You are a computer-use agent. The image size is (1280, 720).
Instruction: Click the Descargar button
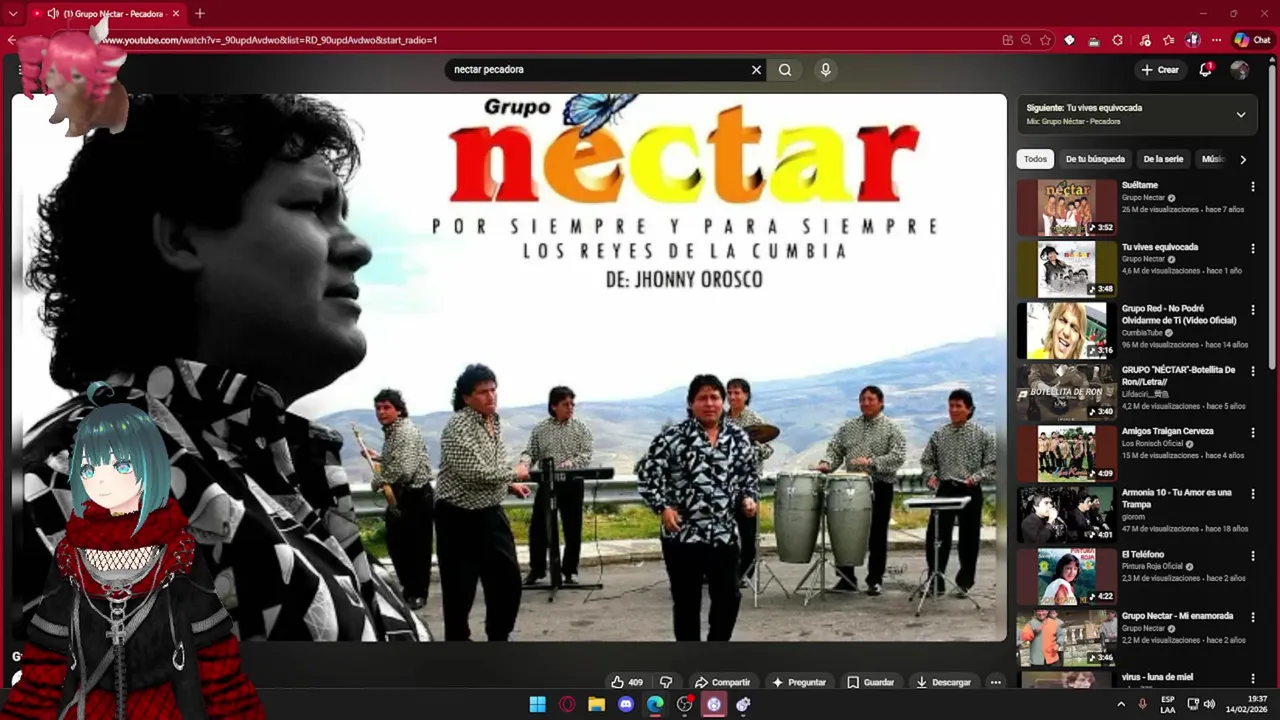943,682
